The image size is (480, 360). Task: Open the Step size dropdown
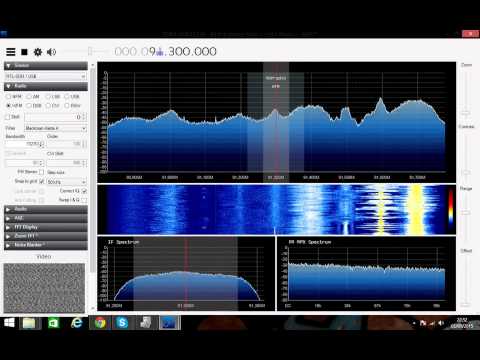coord(67,182)
